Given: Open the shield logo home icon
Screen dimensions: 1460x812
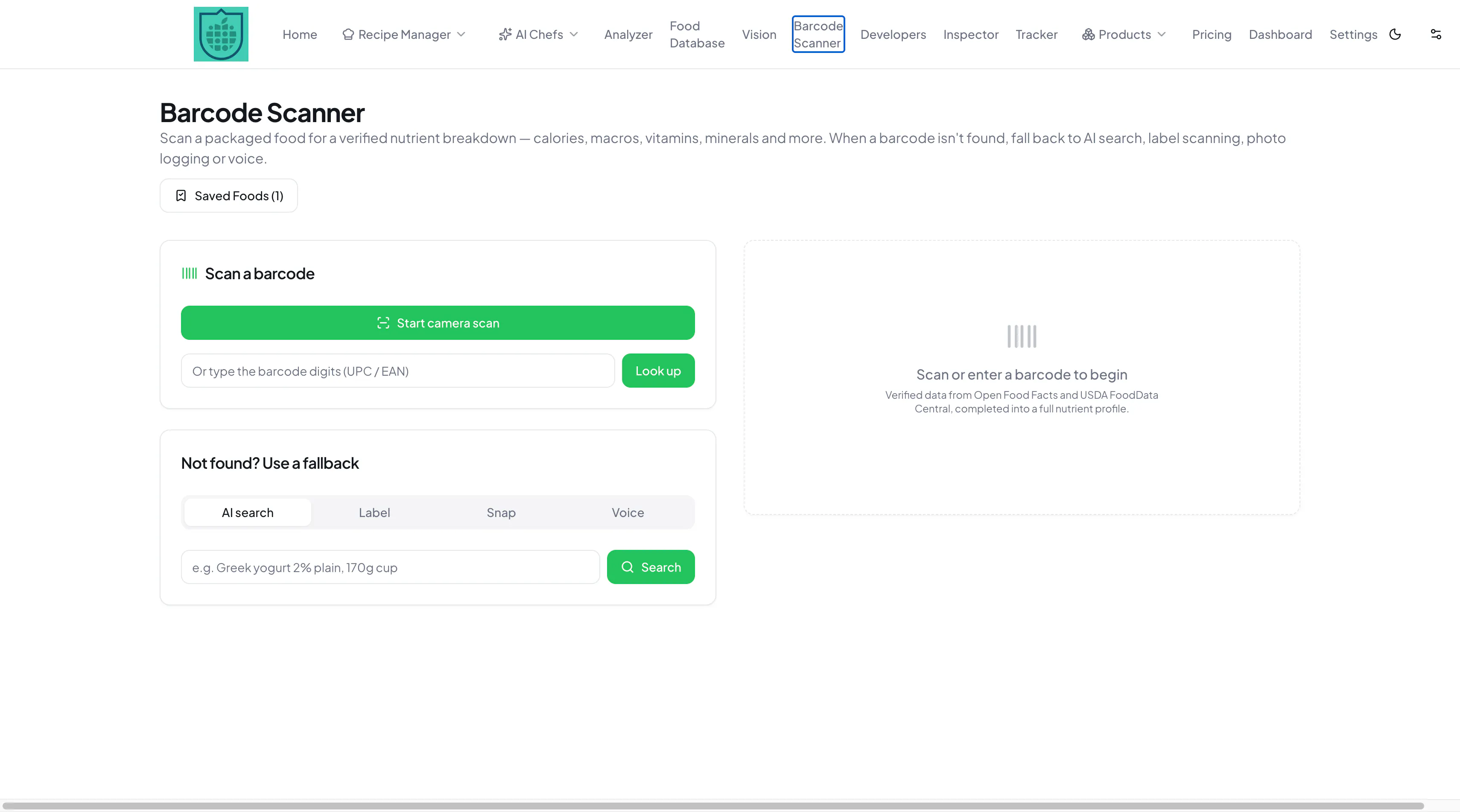Looking at the screenshot, I should click(221, 34).
